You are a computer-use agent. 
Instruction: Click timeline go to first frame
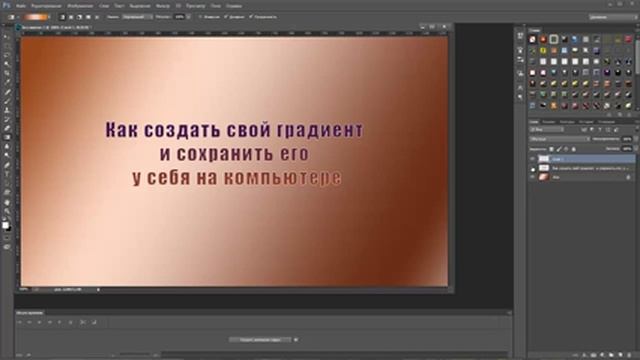pos(20,322)
